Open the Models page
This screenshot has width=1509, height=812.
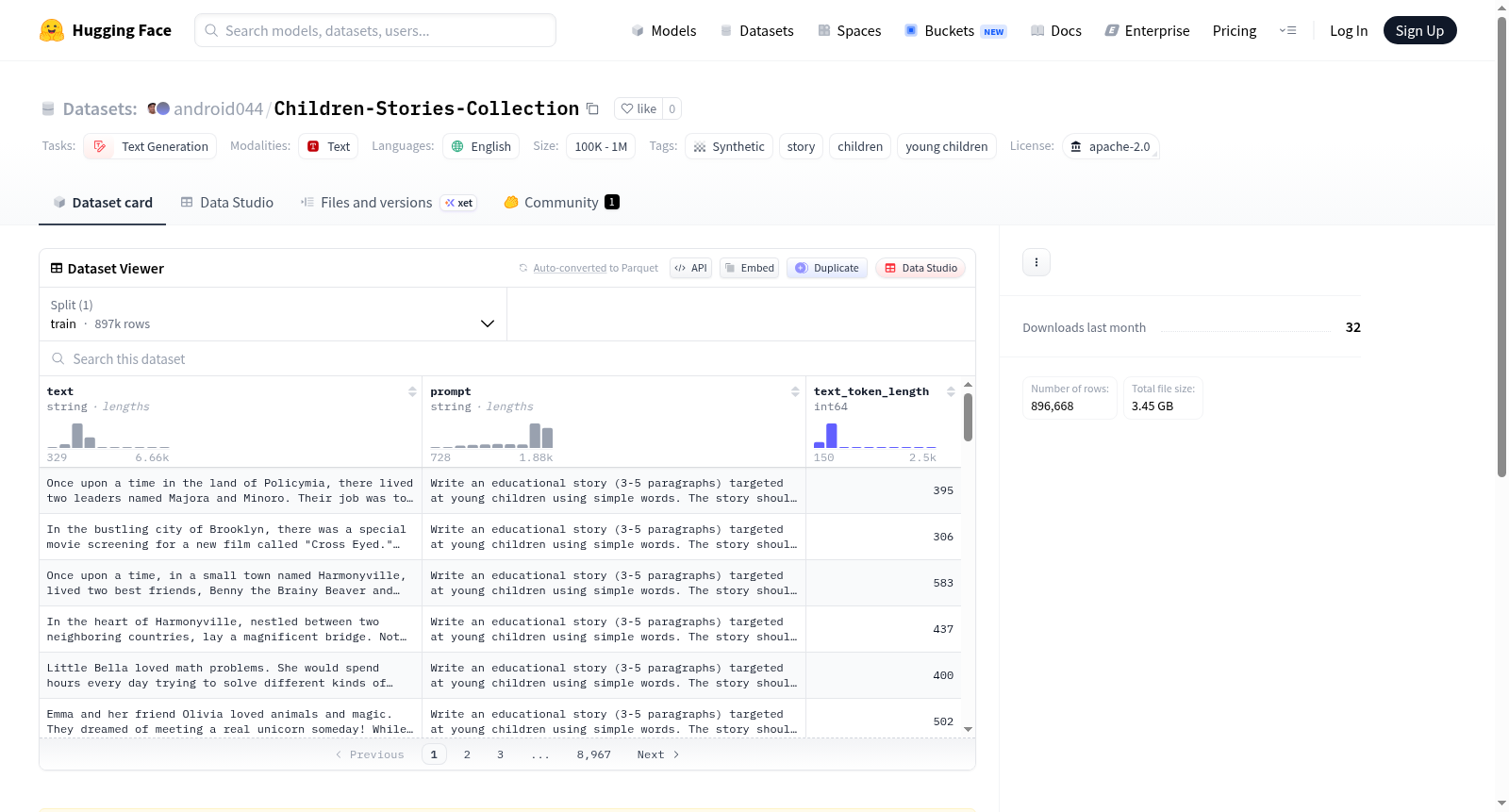point(664,30)
